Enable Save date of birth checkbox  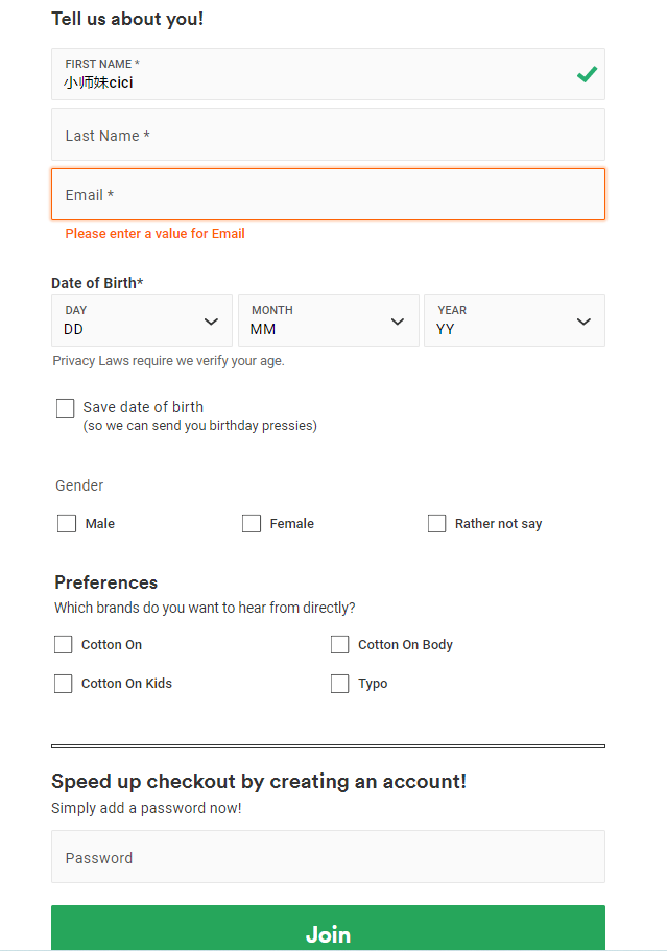(66, 408)
